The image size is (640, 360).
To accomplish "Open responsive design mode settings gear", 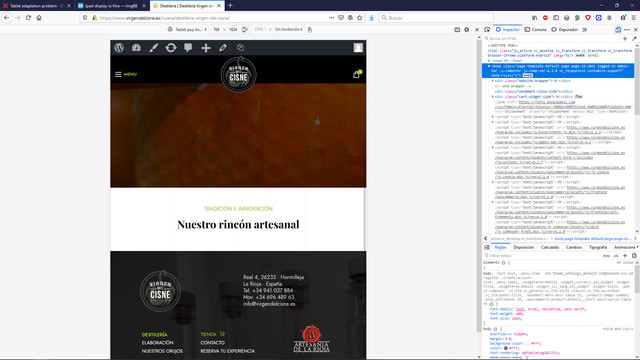I will click(x=467, y=29).
